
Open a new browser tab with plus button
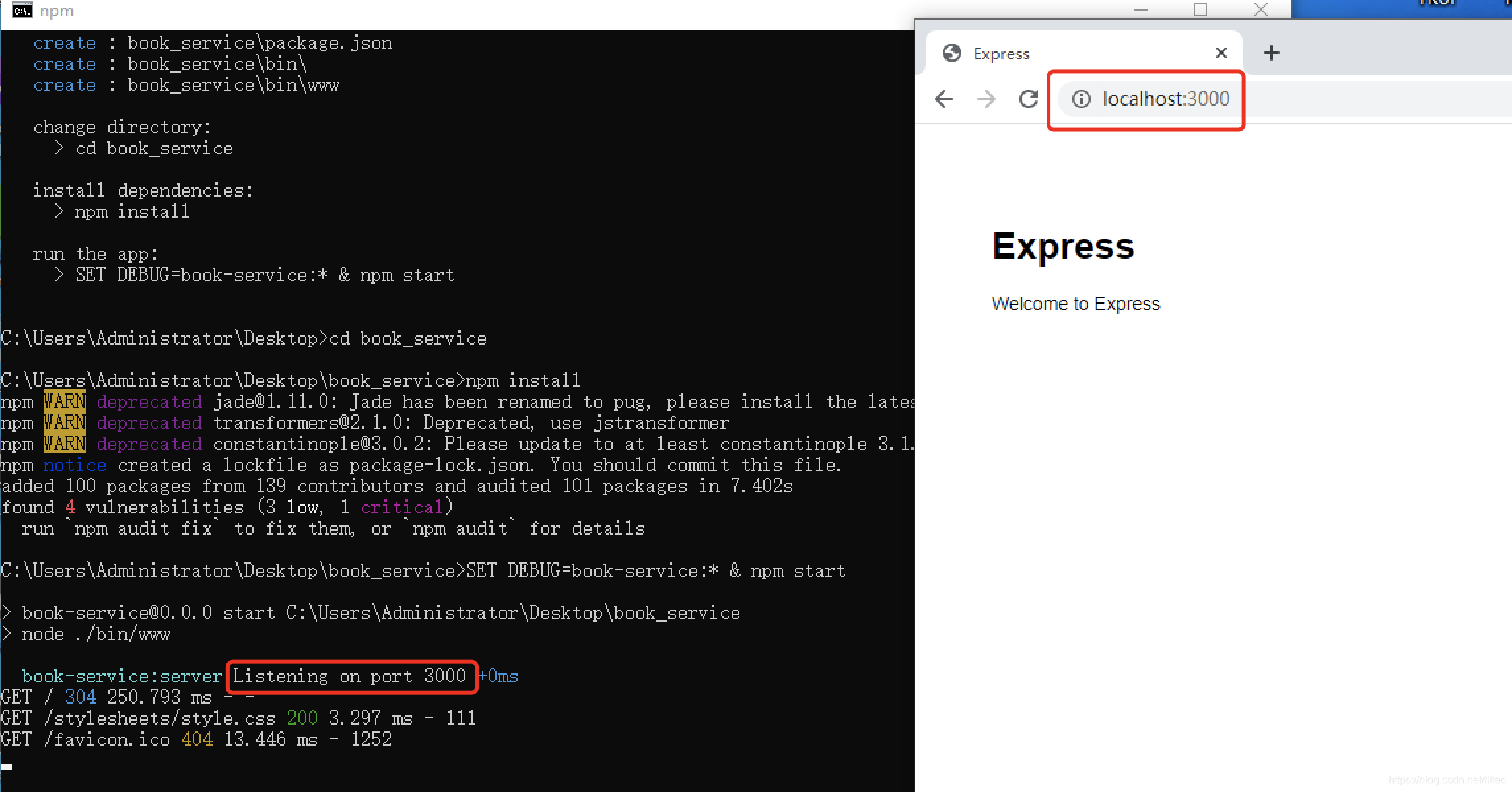pyautogui.click(x=1271, y=53)
